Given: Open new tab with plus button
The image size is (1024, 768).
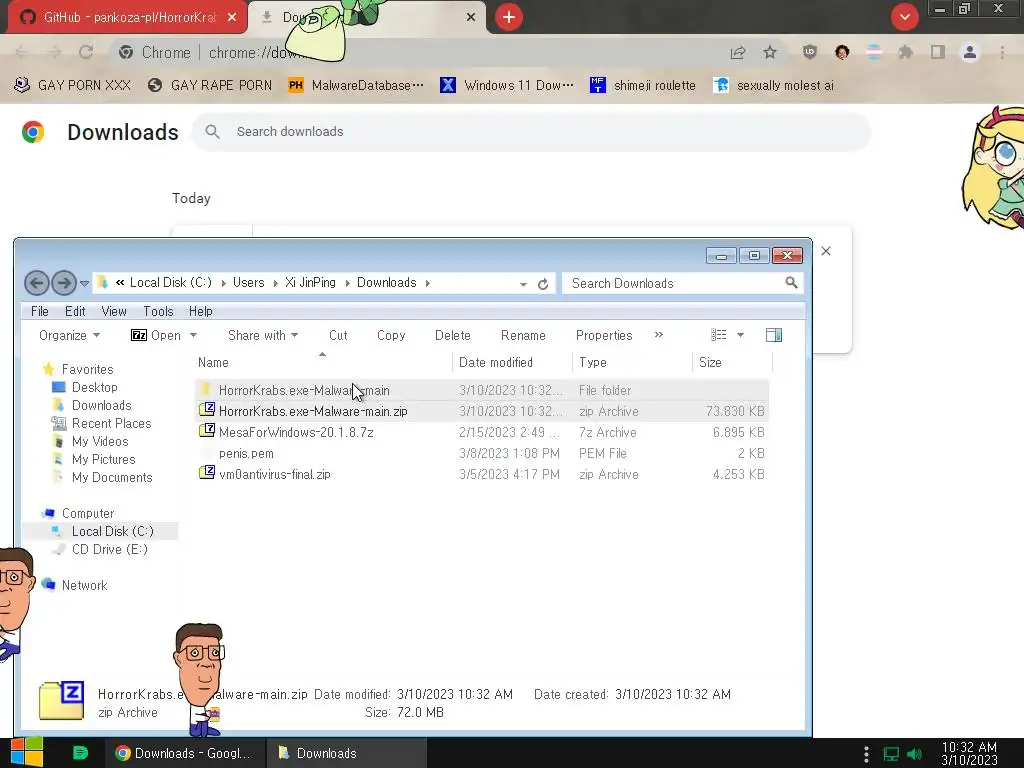Looking at the screenshot, I should 509,17.
